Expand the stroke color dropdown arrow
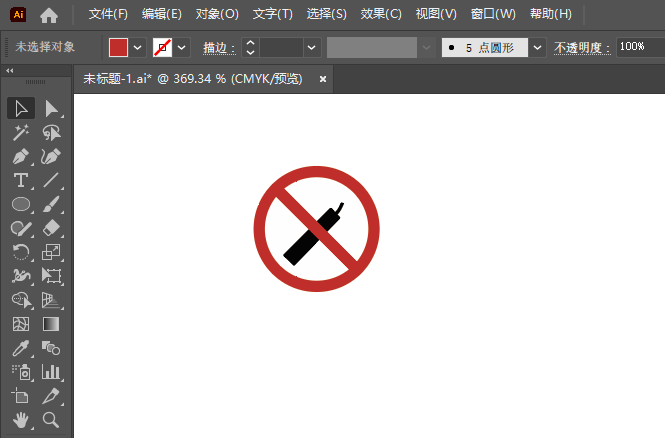Viewport: 665px width, 438px height. pyautogui.click(x=182, y=47)
